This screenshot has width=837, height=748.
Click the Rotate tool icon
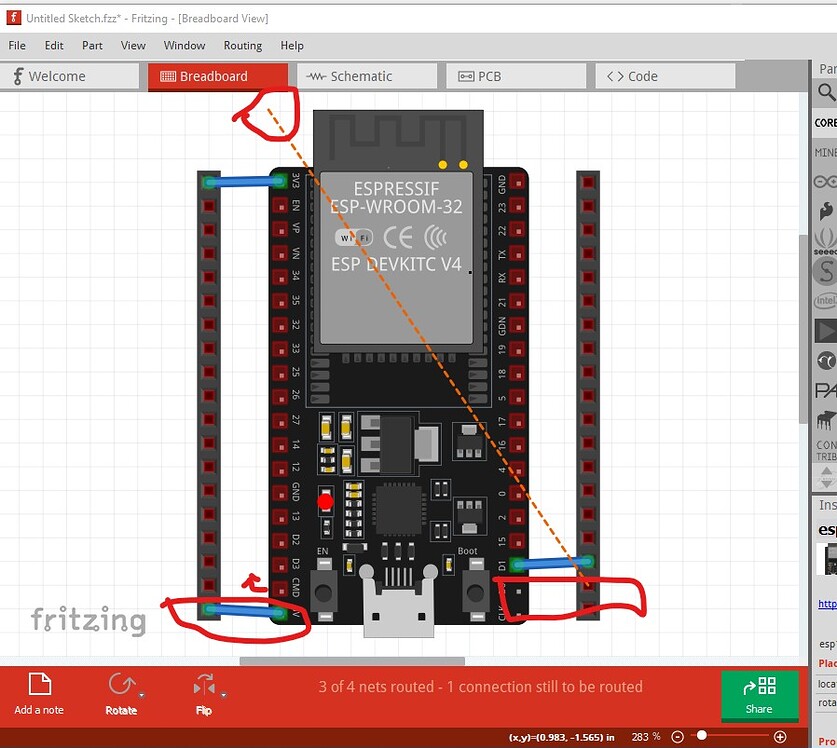coord(121,686)
